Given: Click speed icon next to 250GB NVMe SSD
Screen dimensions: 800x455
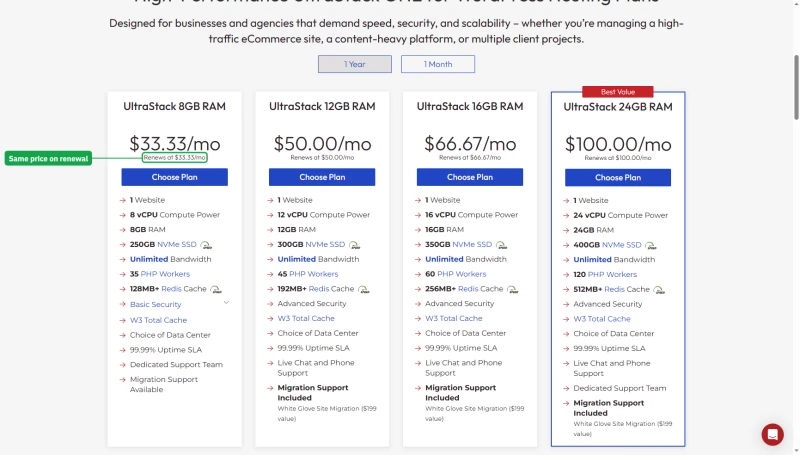Looking at the screenshot, I should 206,245.
